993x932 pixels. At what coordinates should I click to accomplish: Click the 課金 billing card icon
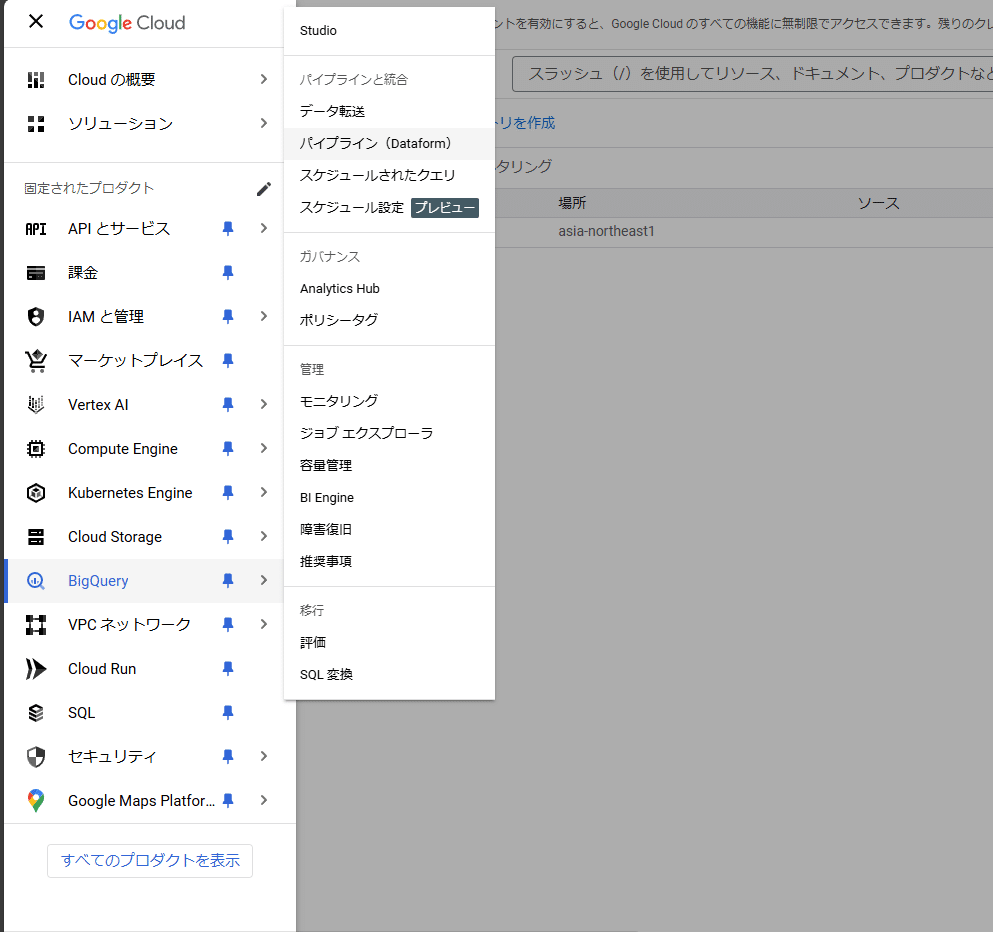[36, 273]
